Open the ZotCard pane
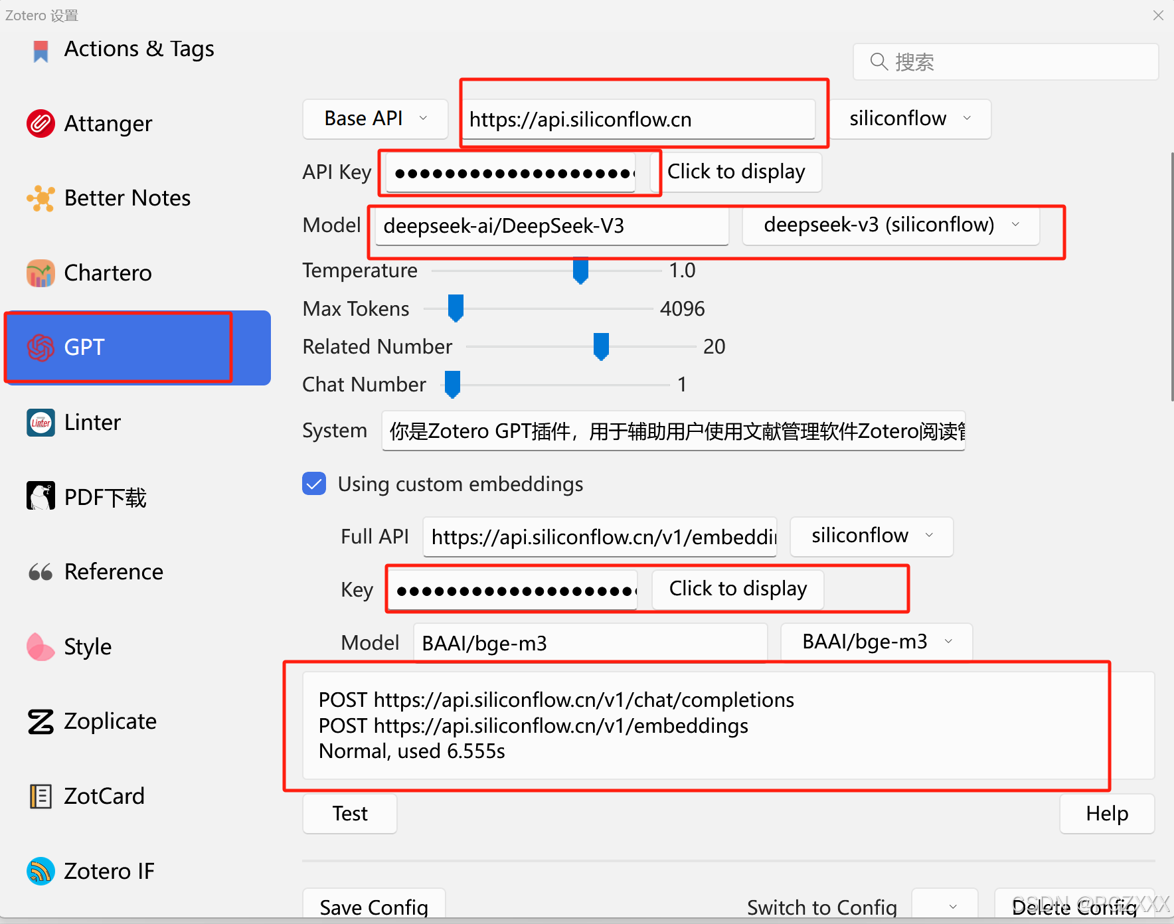The width and height of the screenshot is (1174, 924). (x=138, y=796)
